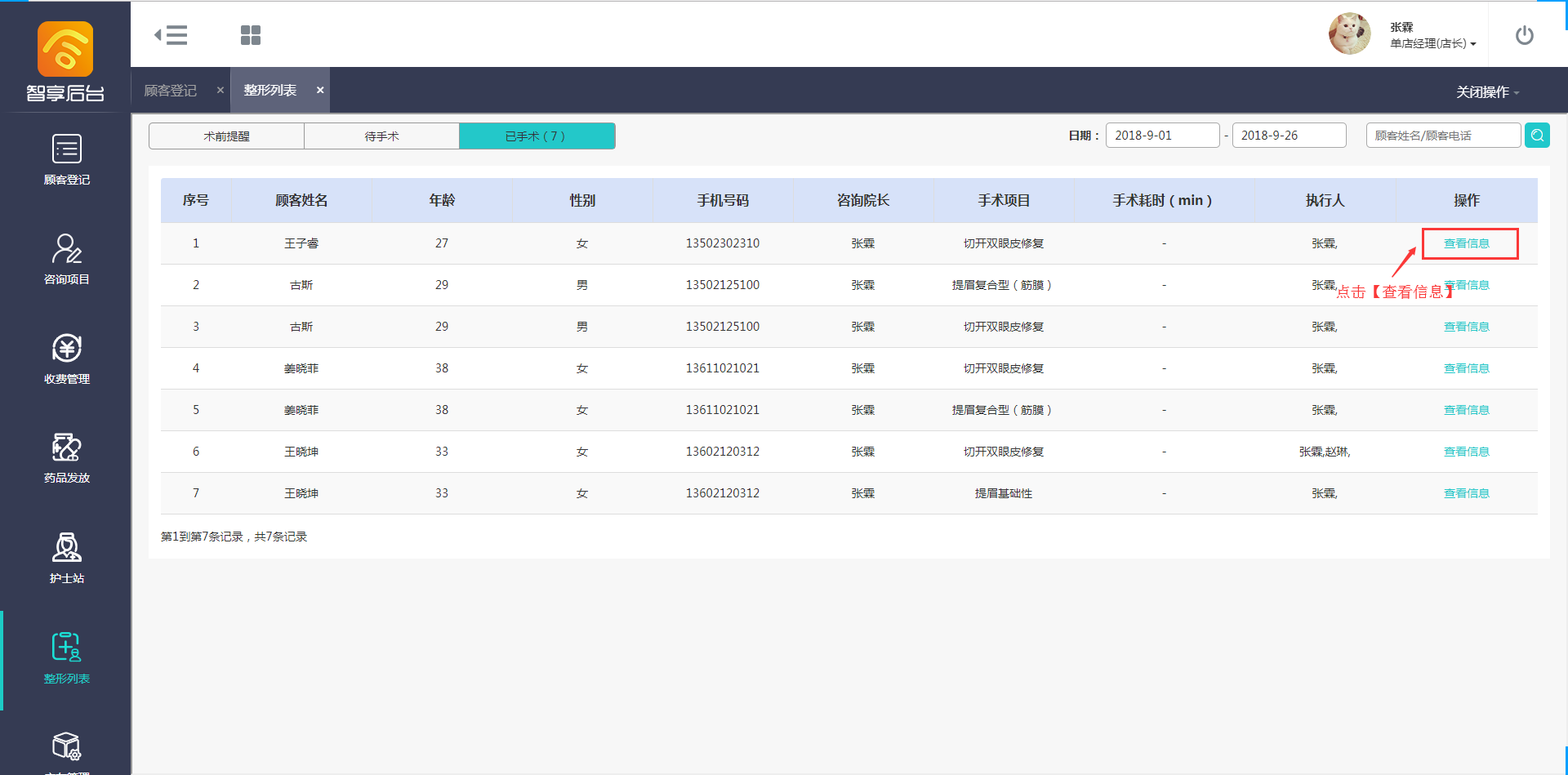Click the 顾客姓名 column header
Screen dimensions: 1568x775
point(301,200)
